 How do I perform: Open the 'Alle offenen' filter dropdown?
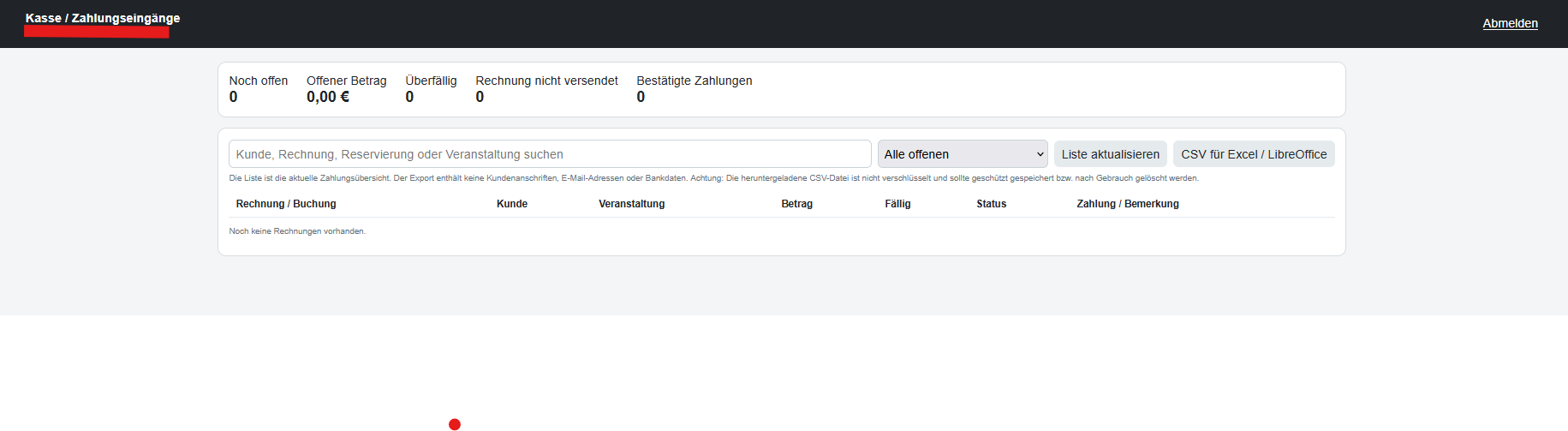[x=963, y=154]
